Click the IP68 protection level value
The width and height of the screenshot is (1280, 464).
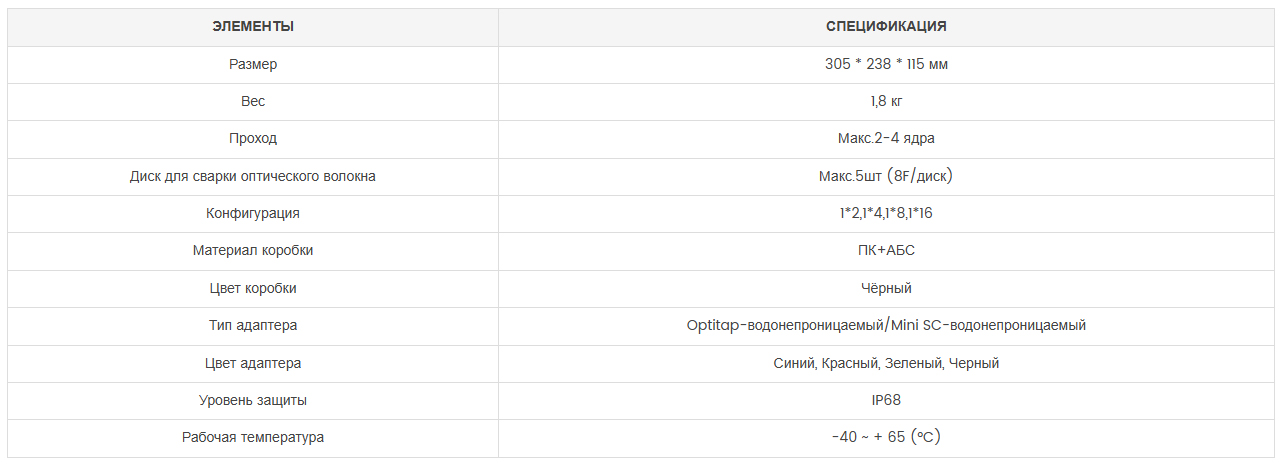point(886,400)
